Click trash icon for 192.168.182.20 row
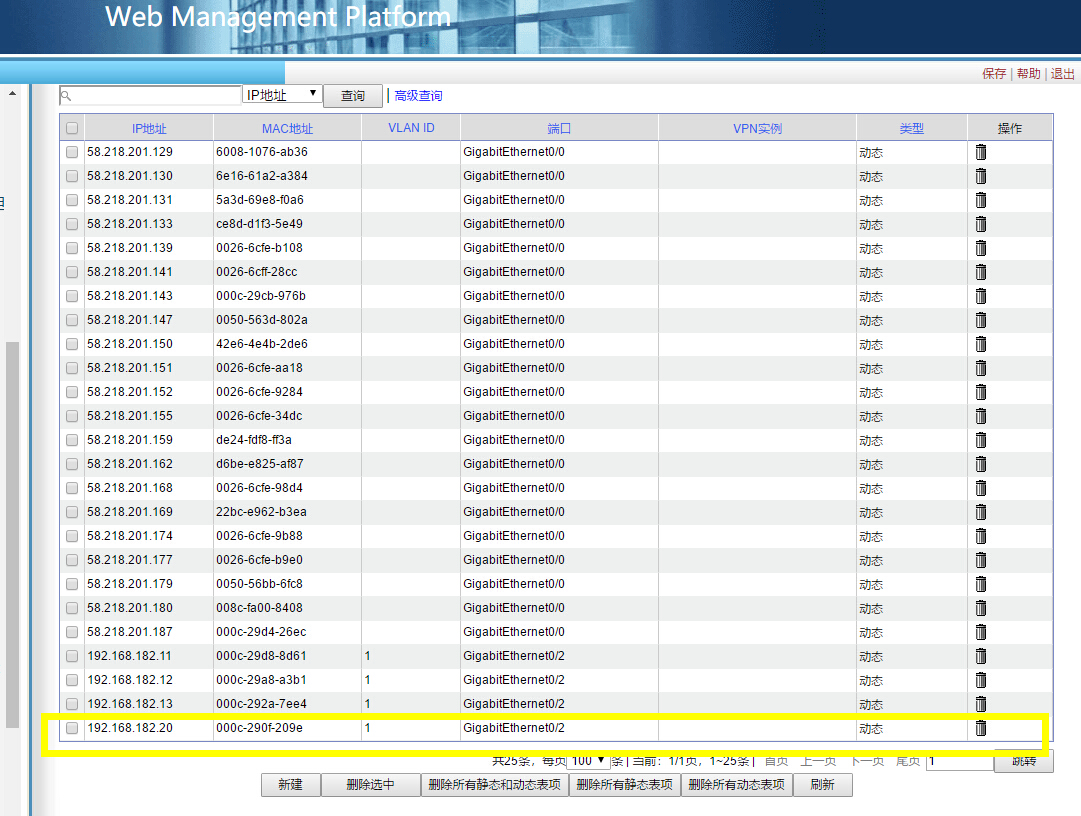The height and width of the screenshot is (816, 1081). (x=981, y=728)
